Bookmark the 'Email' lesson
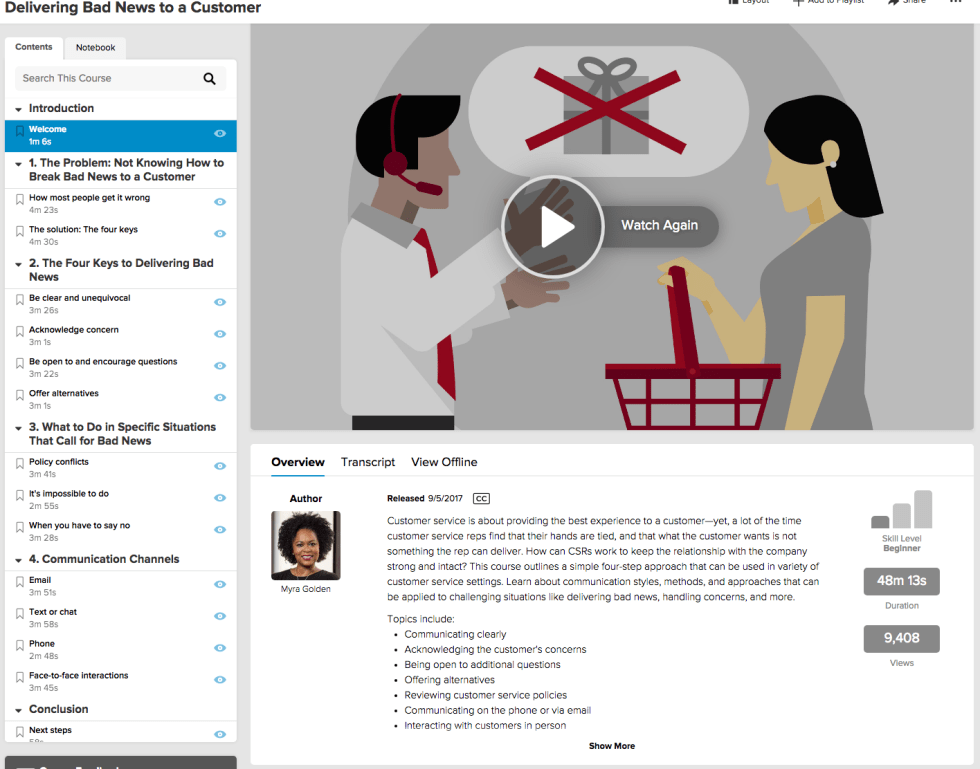980x769 pixels. click(19, 581)
